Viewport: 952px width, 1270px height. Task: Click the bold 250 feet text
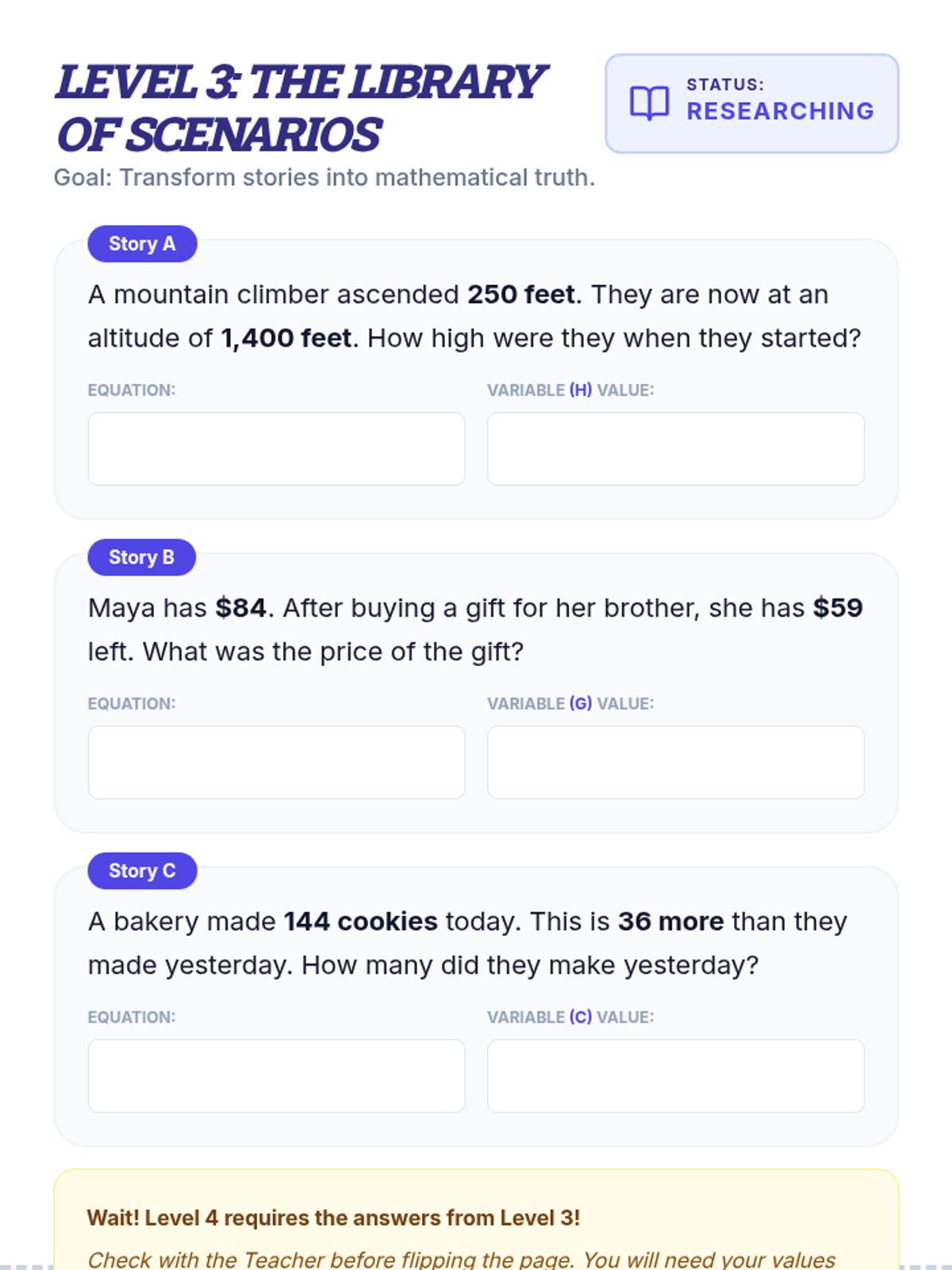click(x=521, y=294)
